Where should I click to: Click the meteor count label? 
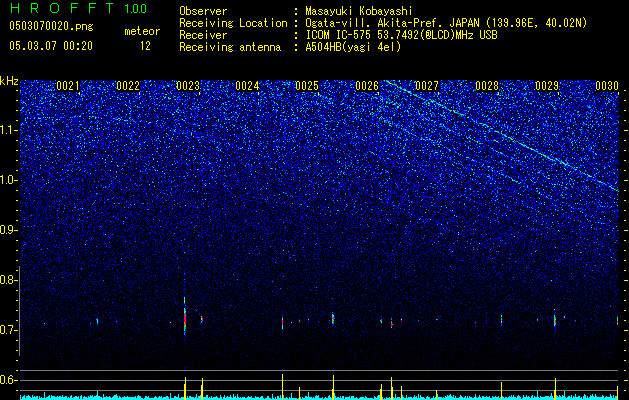point(142,31)
